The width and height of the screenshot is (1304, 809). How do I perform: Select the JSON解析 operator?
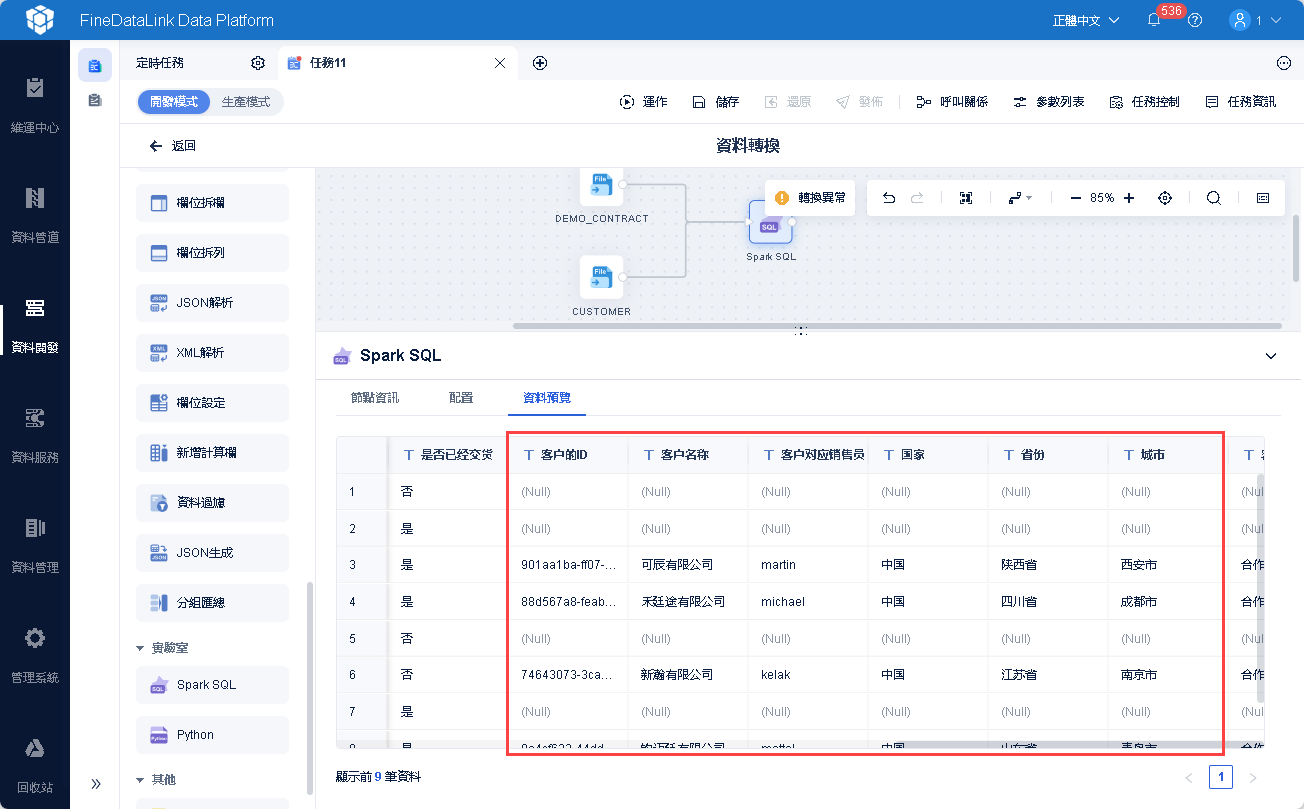point(212,303)
